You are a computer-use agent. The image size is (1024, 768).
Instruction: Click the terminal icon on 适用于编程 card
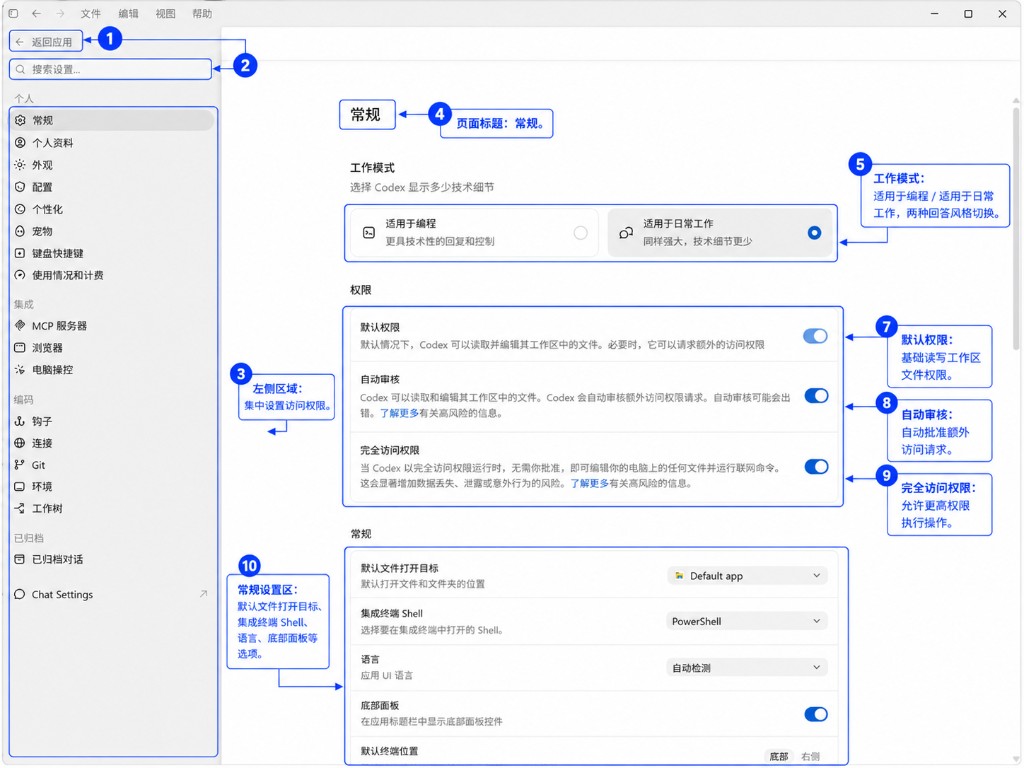click(x=369, y=232)
